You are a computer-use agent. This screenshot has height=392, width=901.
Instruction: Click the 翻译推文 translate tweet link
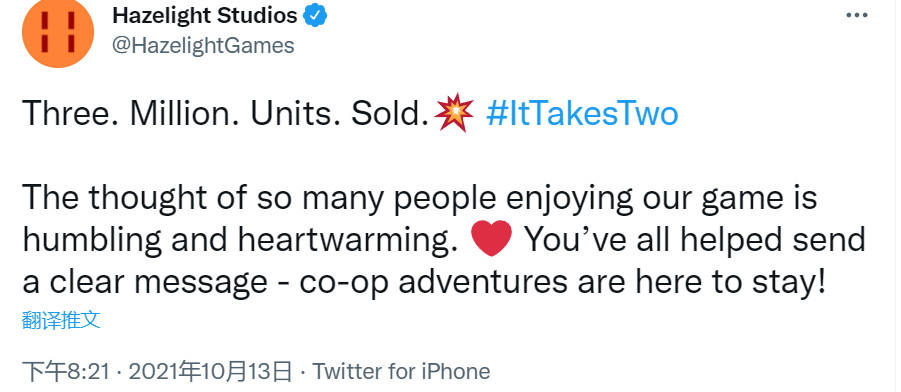point(61,320)
